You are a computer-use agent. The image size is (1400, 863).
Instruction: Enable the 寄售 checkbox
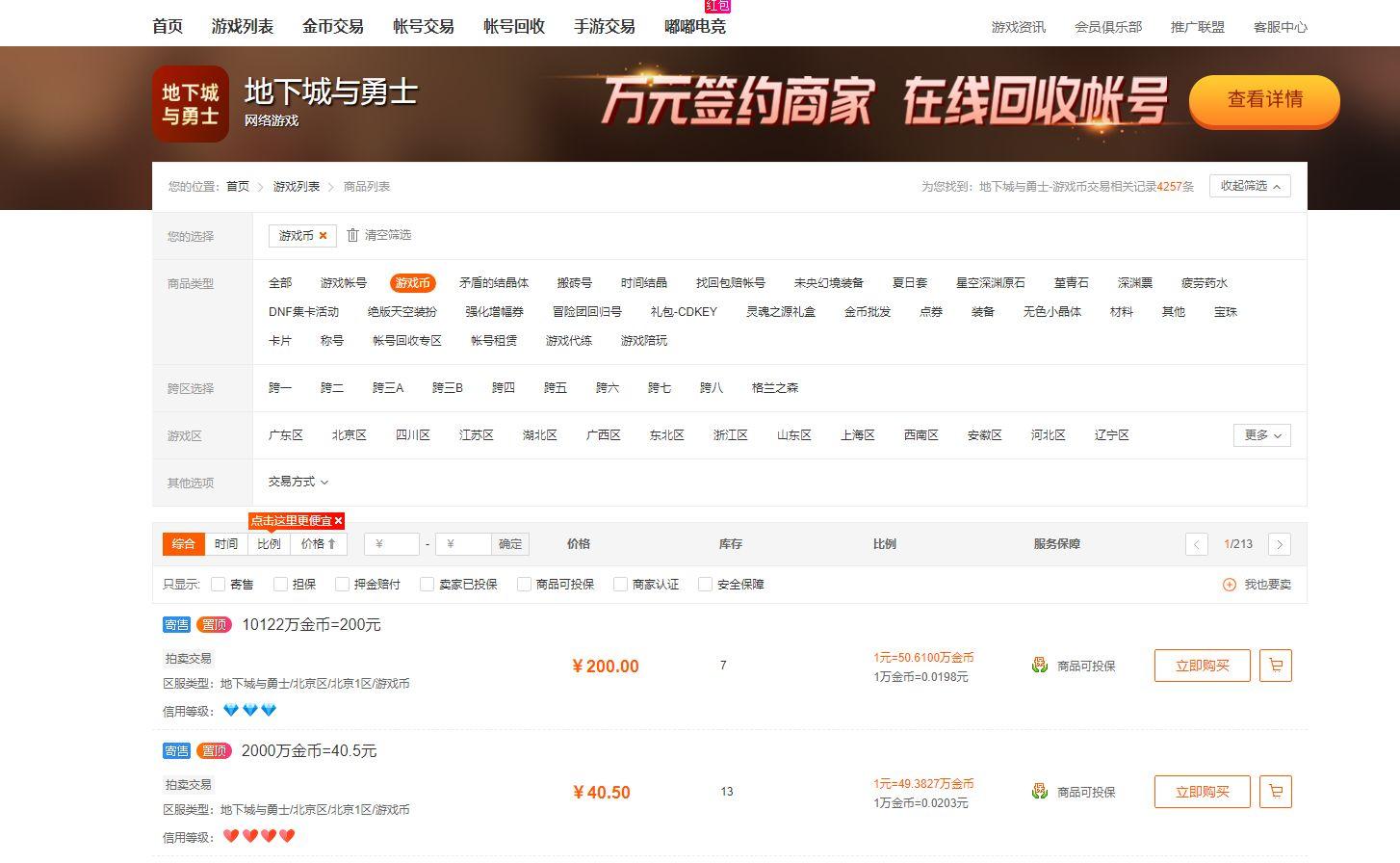pyautogui.click(x=219, y=584)
